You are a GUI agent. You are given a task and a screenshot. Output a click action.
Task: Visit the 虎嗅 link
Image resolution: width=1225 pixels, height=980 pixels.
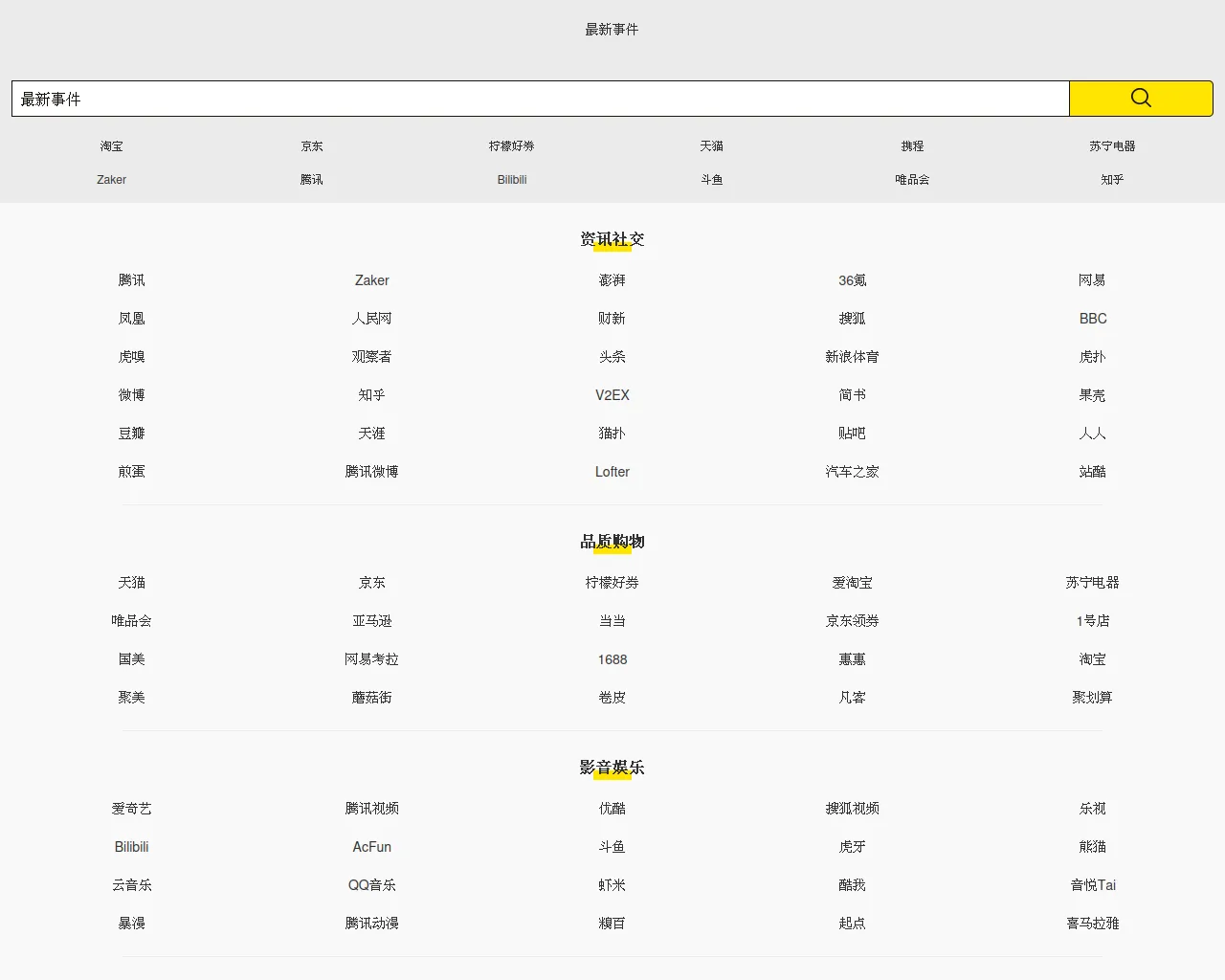[x=132, y=357]
